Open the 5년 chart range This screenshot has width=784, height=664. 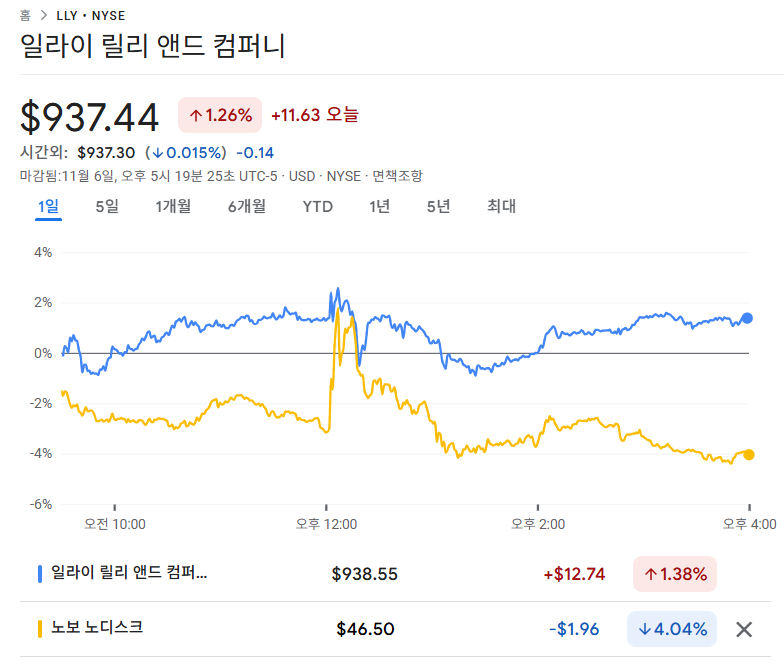coord(438,207)
